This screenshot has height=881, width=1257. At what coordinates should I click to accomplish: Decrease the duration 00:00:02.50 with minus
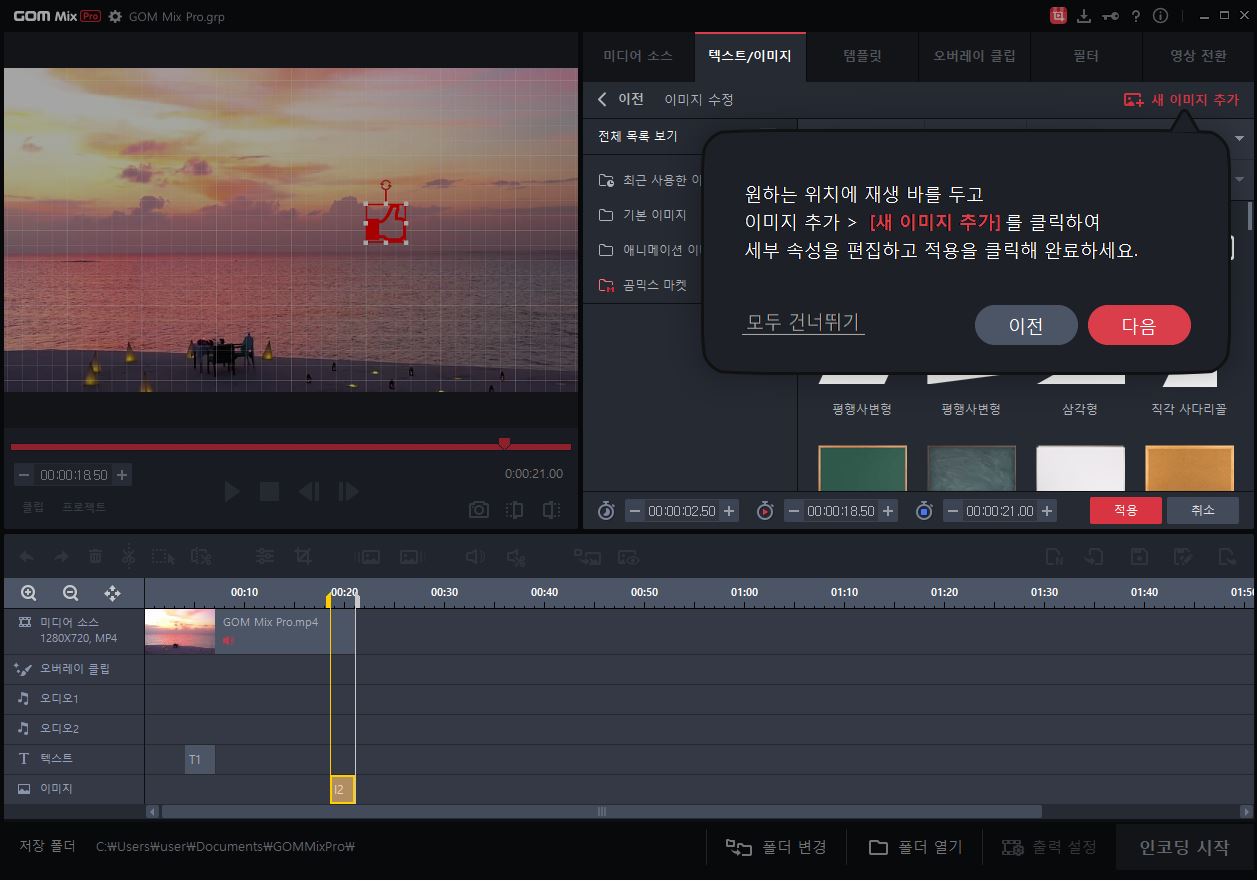(x=635, y=511)
